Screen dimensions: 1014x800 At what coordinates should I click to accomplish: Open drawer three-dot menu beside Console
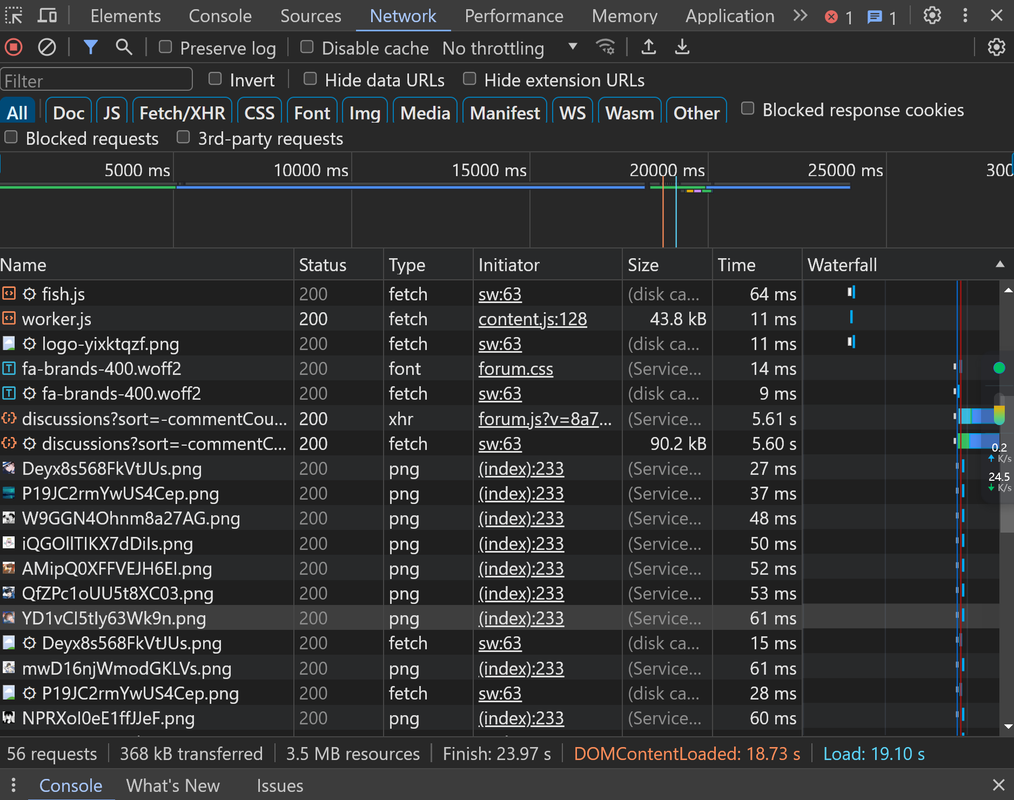click(14, 786)
